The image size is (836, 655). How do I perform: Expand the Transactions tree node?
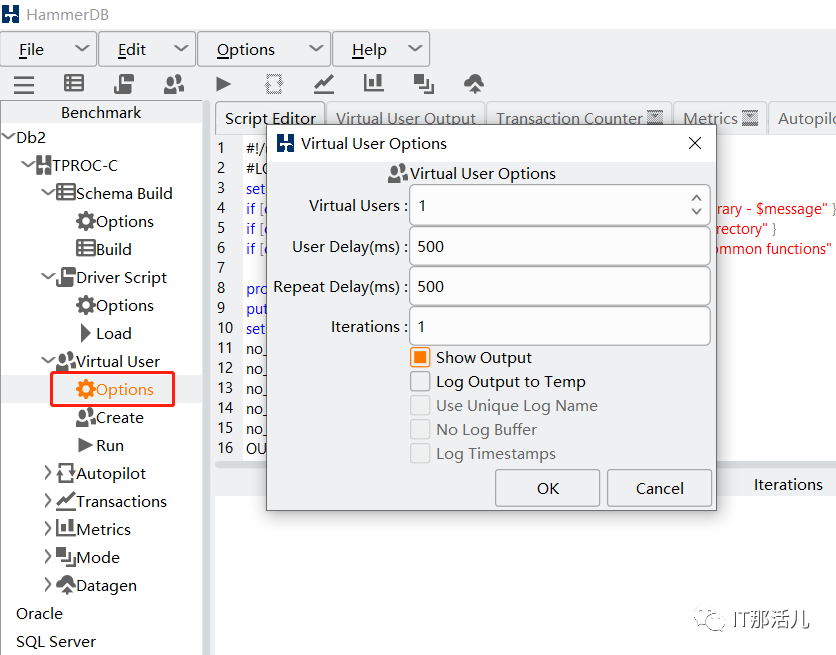point(48,500)
